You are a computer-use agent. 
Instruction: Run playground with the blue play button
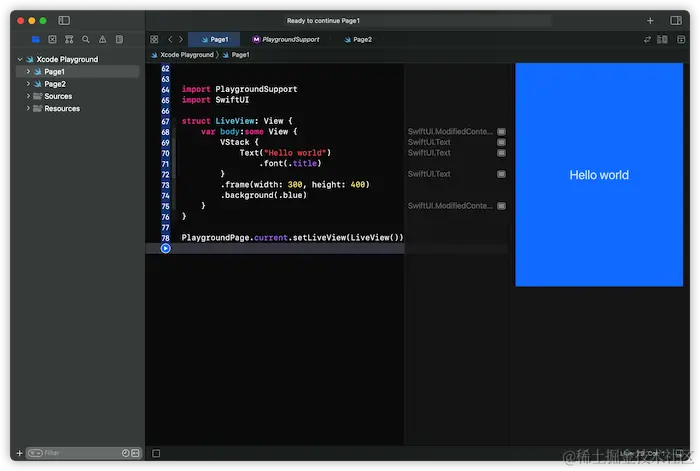pyautogui.click(x=165, y=248)
